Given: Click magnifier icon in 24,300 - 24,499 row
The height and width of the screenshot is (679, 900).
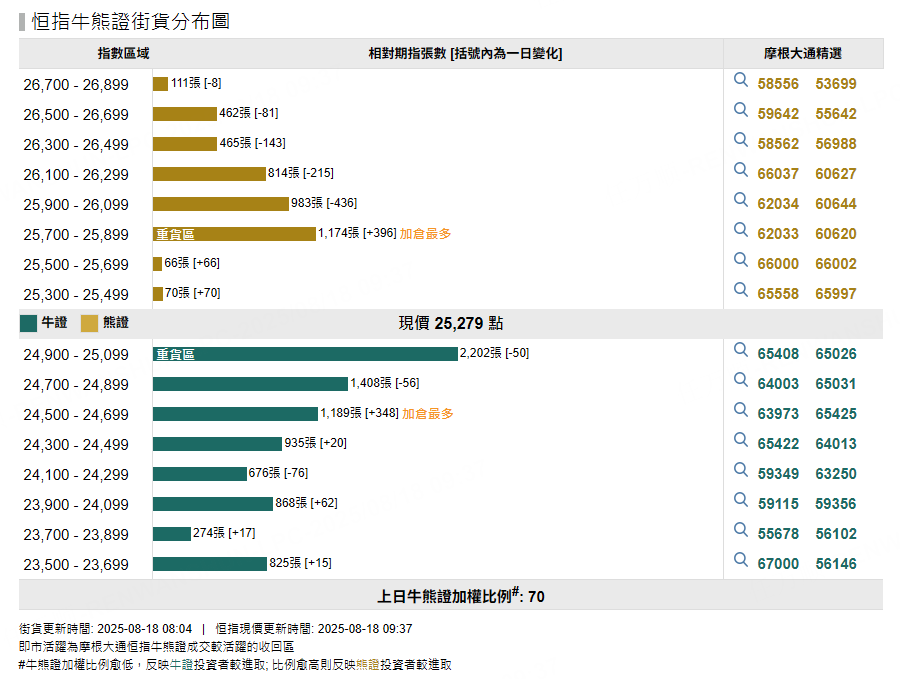Looking at the screenshot, I should (x=741, y=440).
